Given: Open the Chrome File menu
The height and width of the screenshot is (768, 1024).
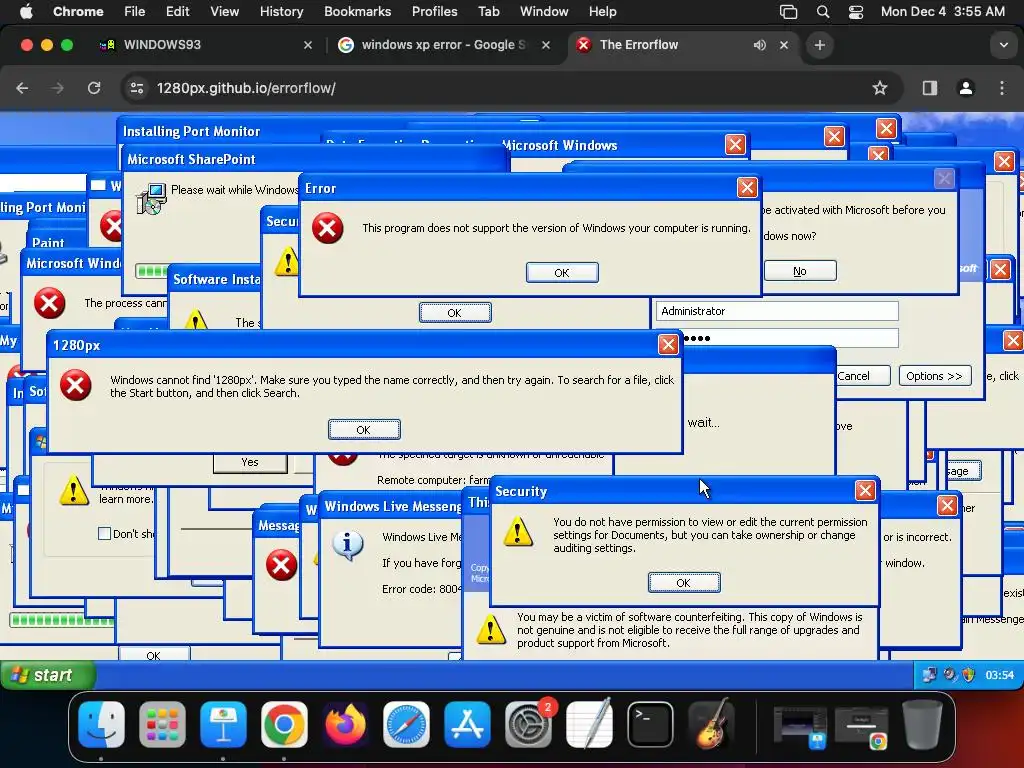Looking at the screenshot, I should (135, 11).
